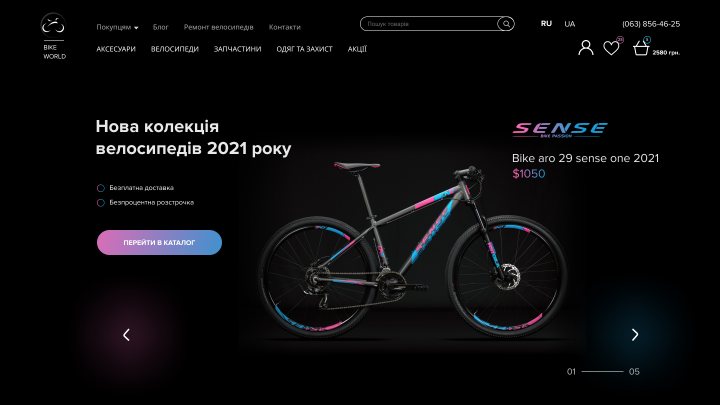
Task: Focus the product search field
Action: pyautogui.click(x=431, y=24)
